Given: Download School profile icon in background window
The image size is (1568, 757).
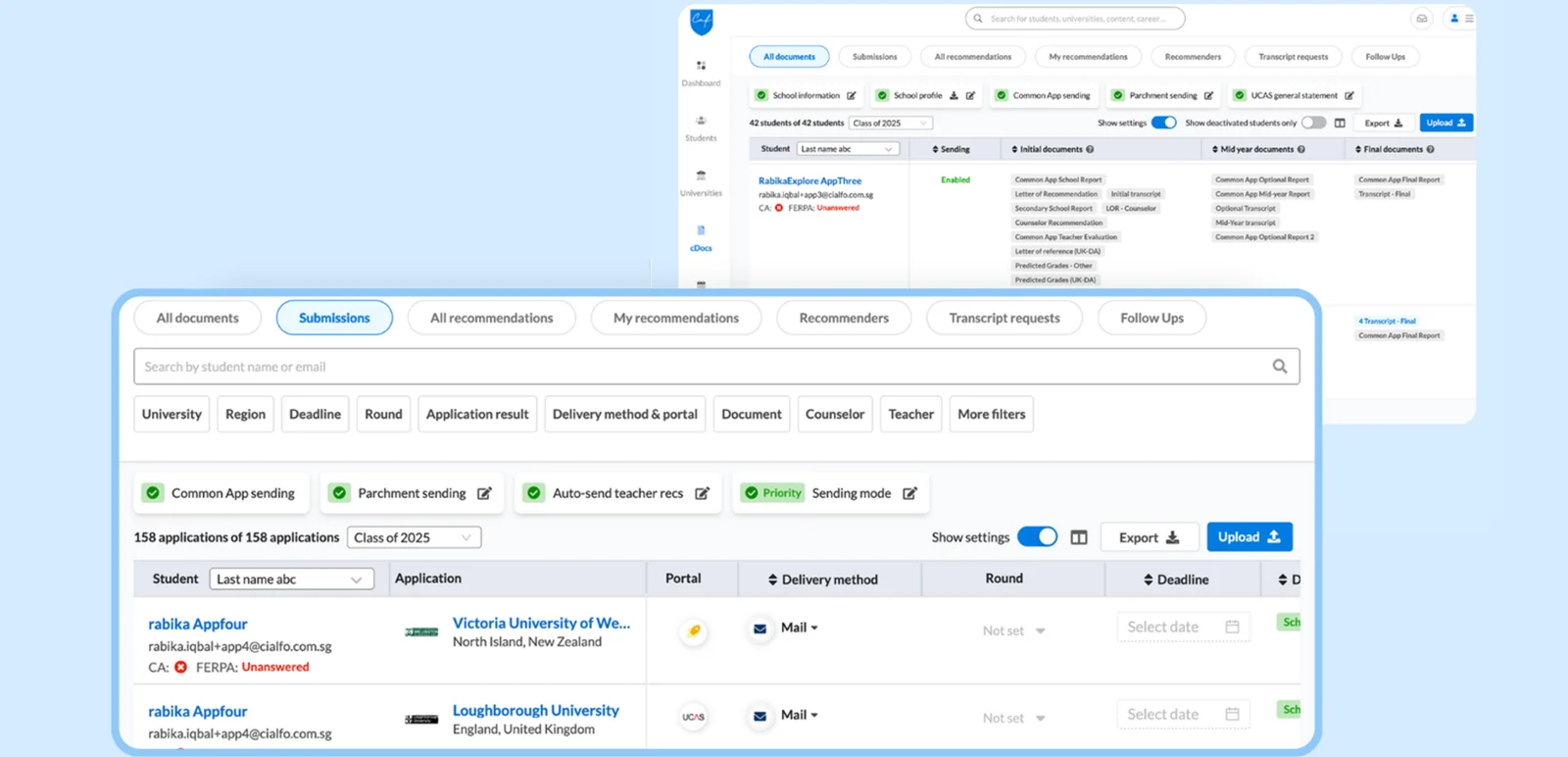Looking at the screenshot, I should coord(954,96).
